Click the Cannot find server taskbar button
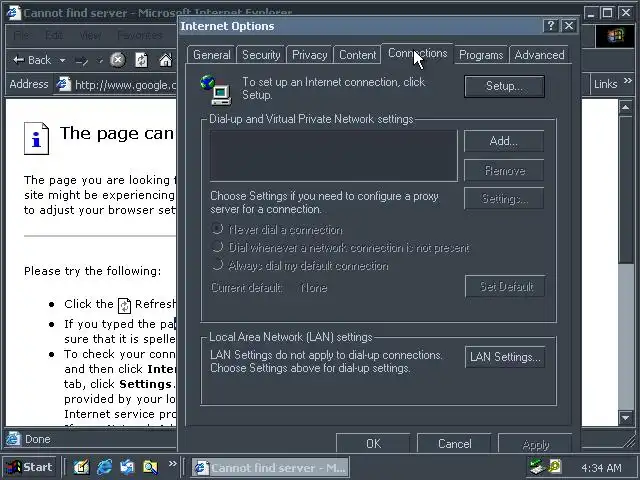Screen dimensions: 640x480 (x=270, y=467)
